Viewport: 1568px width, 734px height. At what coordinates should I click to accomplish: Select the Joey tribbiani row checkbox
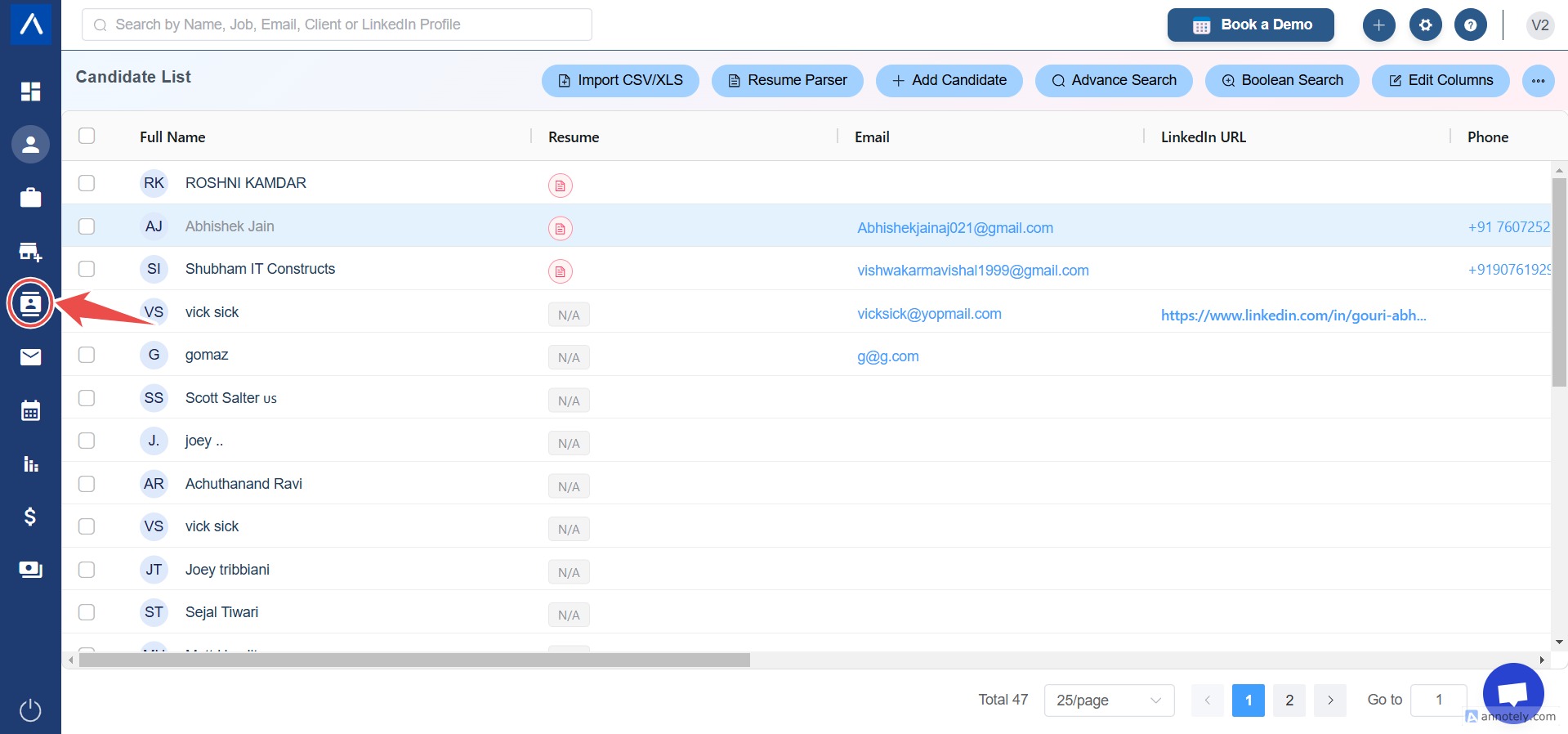point(87,570)
